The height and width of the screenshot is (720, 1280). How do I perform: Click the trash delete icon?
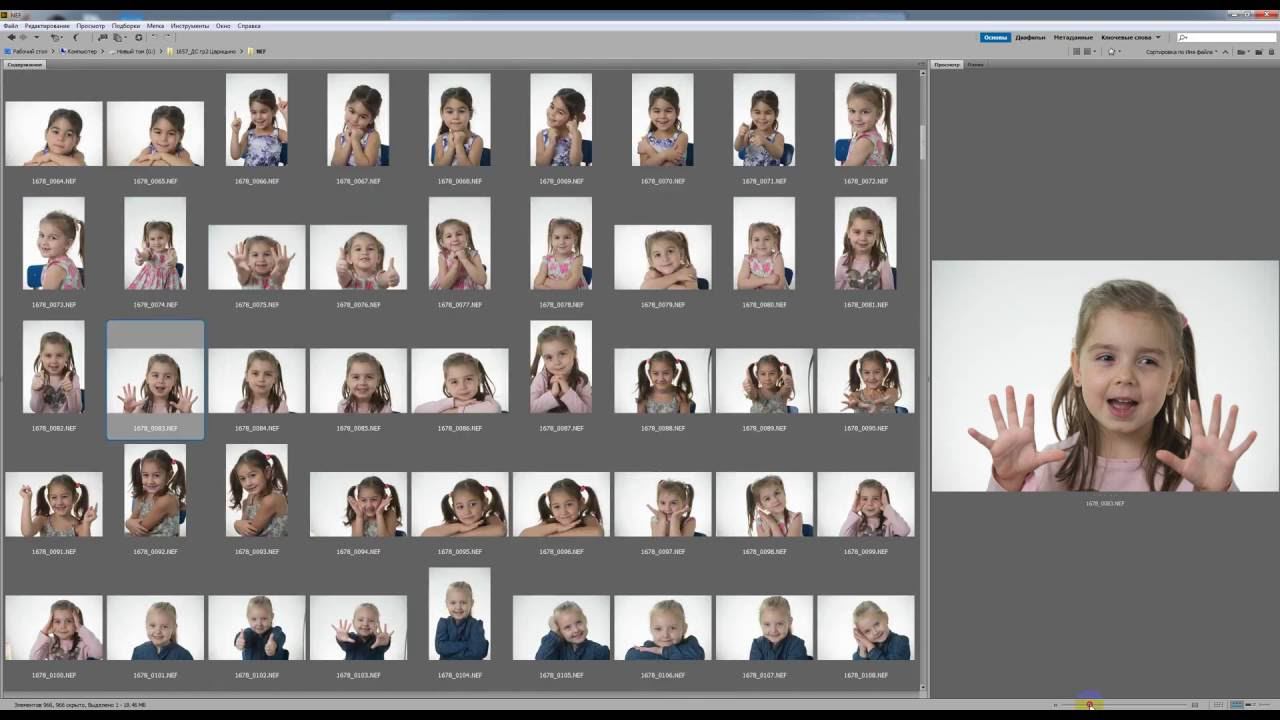tap(1269, 51)
